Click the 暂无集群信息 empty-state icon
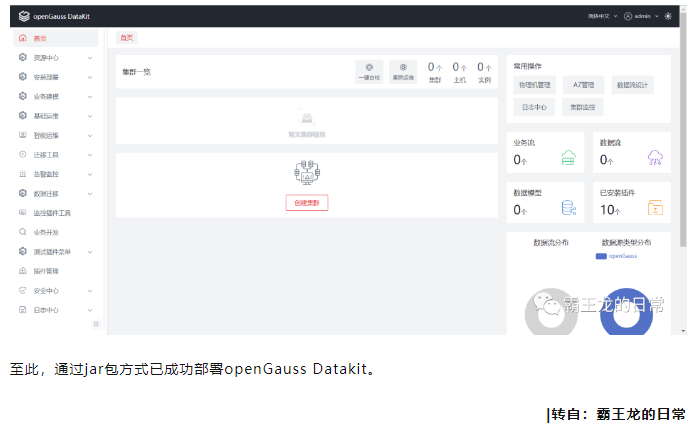This screenshot has width=693, height=443. tap(307, 118)
